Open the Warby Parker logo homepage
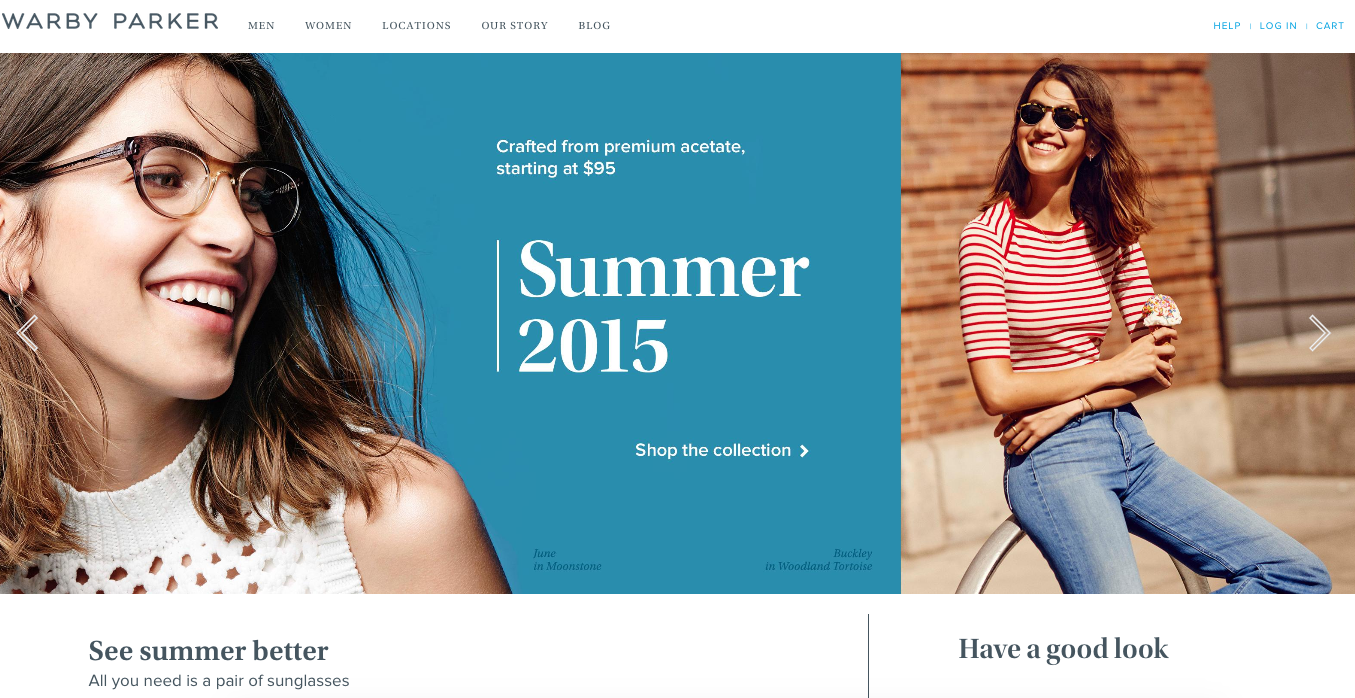Viewport: 1355px width, 698px height. pos(110,21)
